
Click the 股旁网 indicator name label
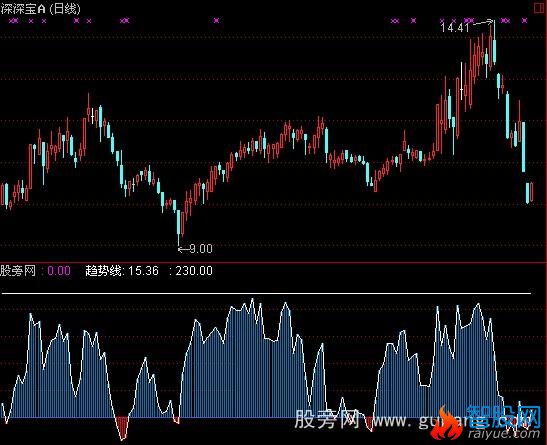18,271
